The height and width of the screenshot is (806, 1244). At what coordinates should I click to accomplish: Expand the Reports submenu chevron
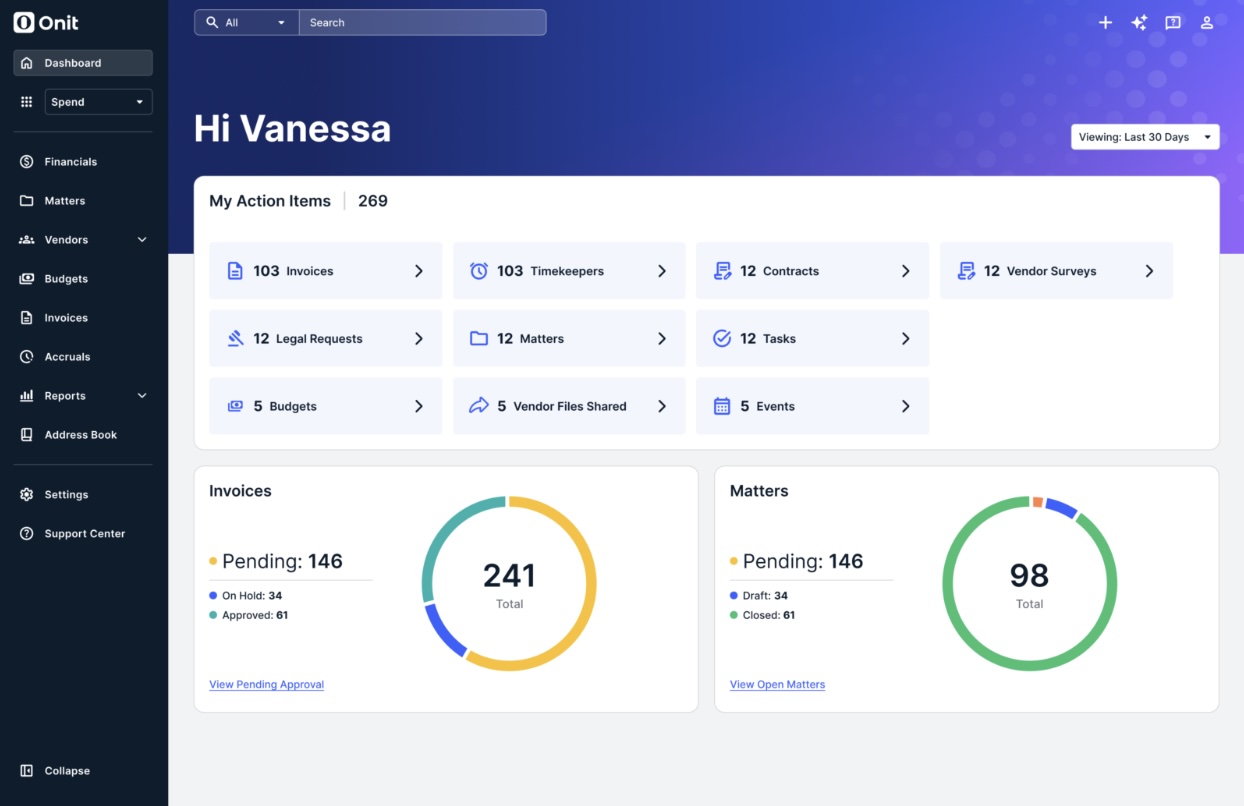tap(142, 396)
